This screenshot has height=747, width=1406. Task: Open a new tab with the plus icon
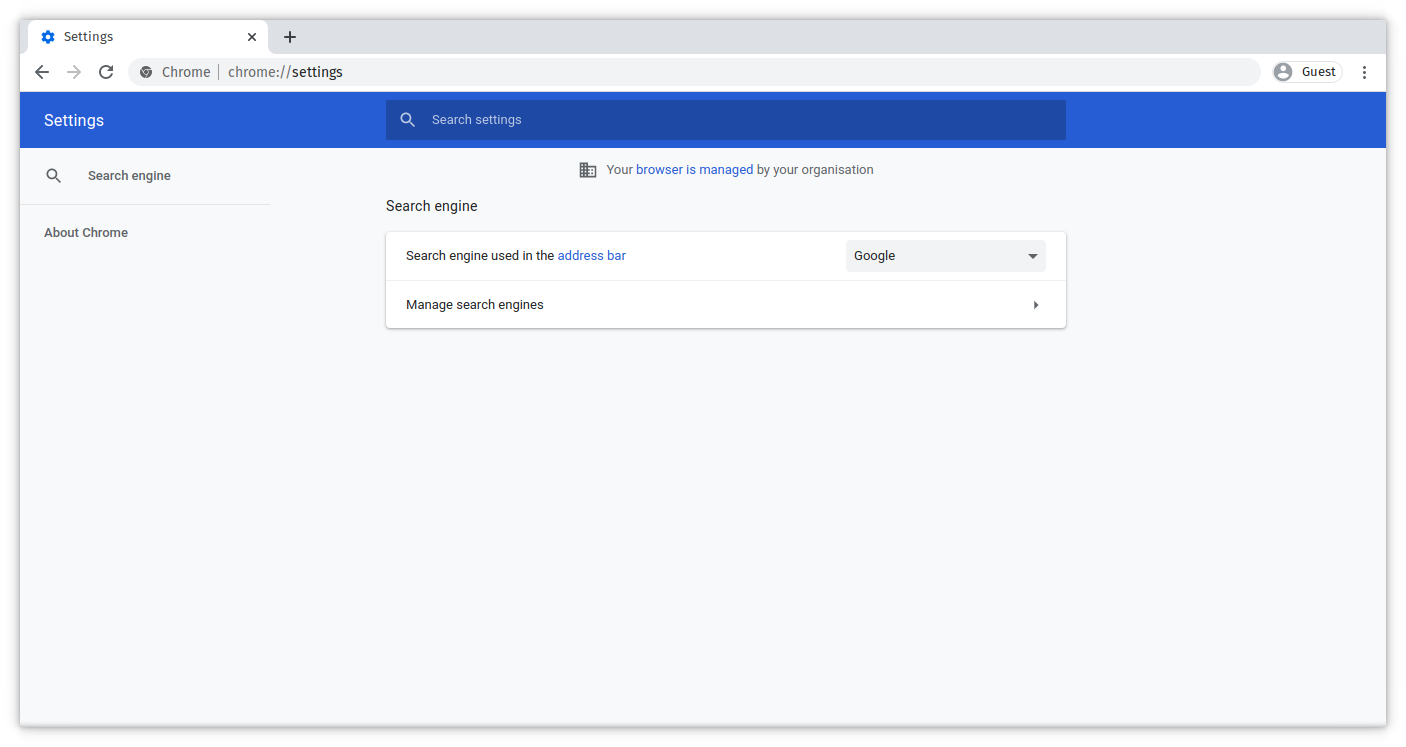290,37
